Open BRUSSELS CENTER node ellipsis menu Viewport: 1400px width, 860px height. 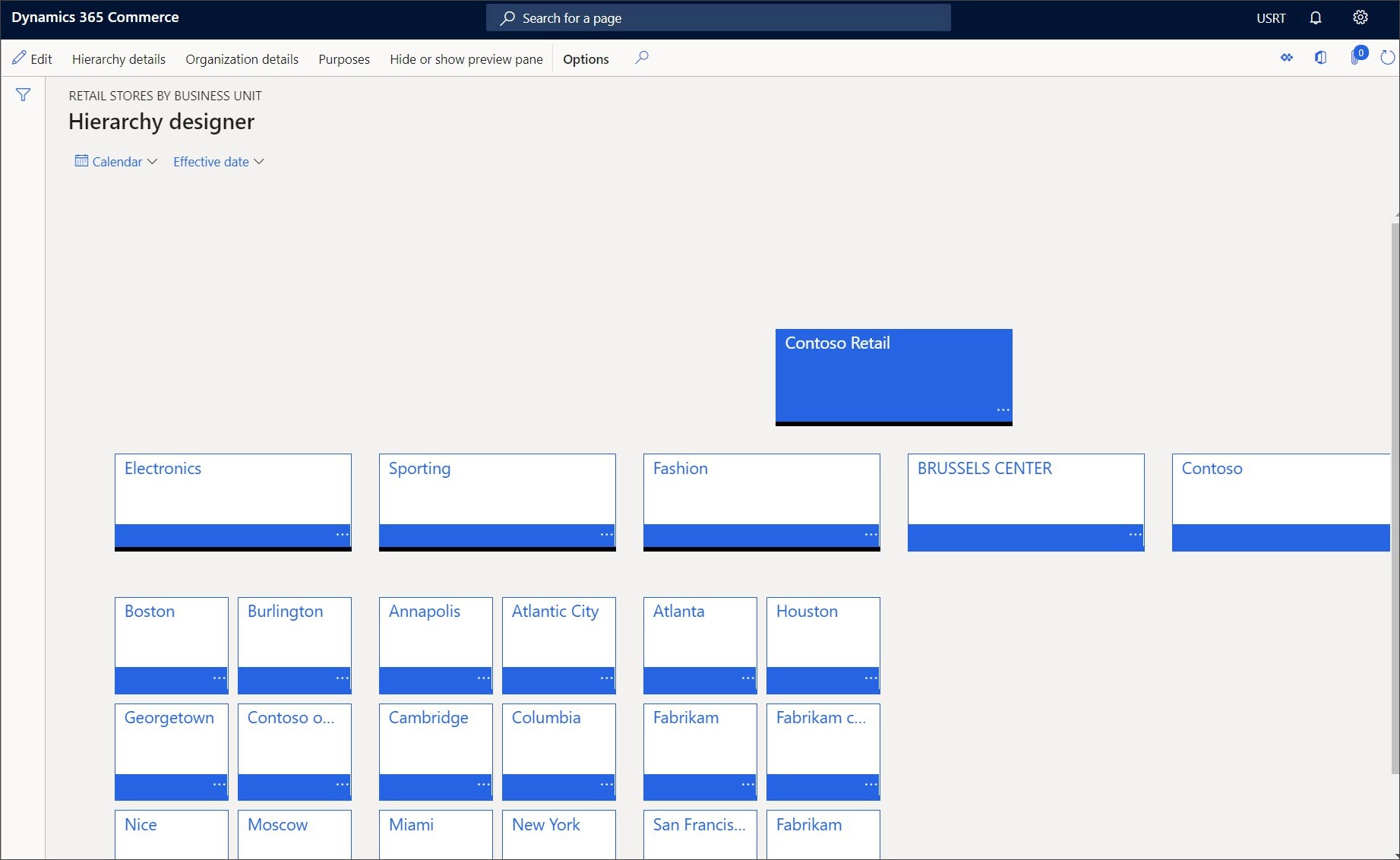pyautogui.click(x=1135, y=535)
